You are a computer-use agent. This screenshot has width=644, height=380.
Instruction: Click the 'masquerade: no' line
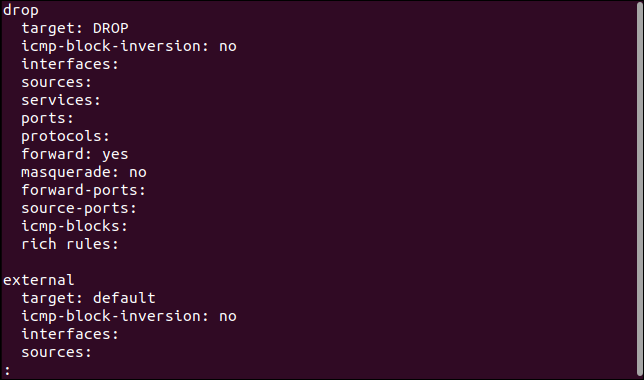pos(84,172)
